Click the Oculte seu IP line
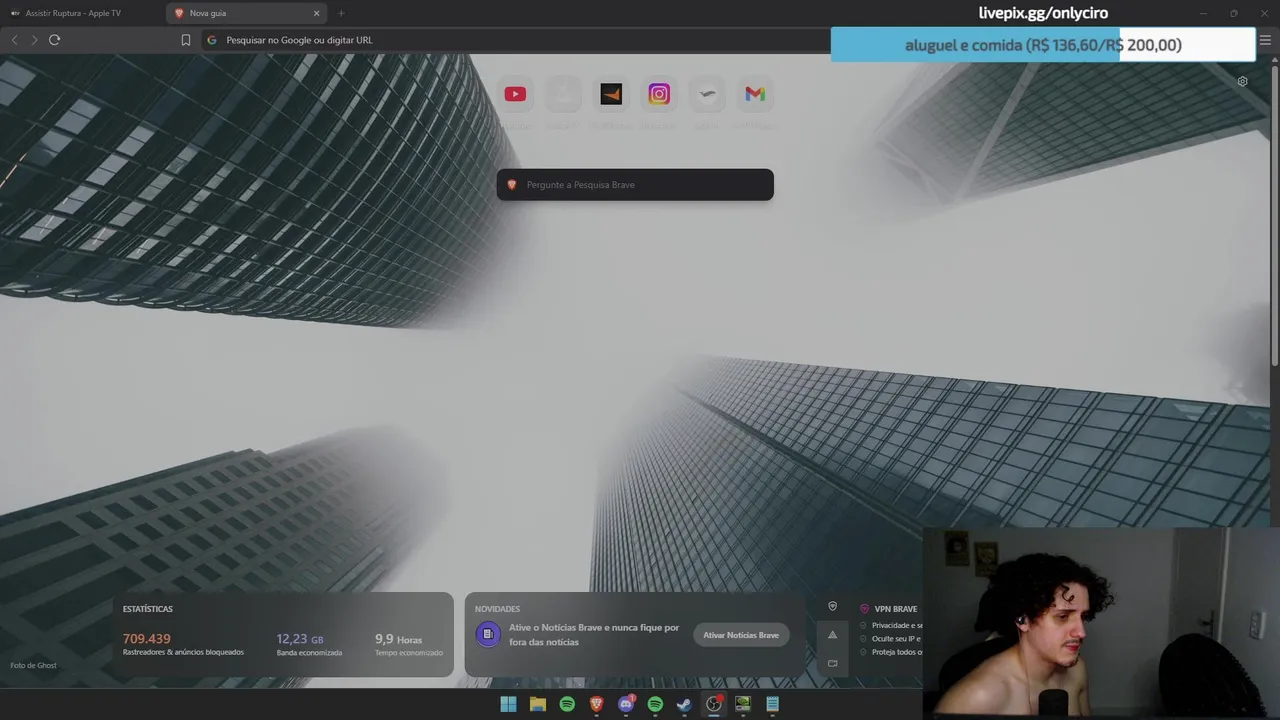Viewport: 1280px width, 720px height. (897, 638)
